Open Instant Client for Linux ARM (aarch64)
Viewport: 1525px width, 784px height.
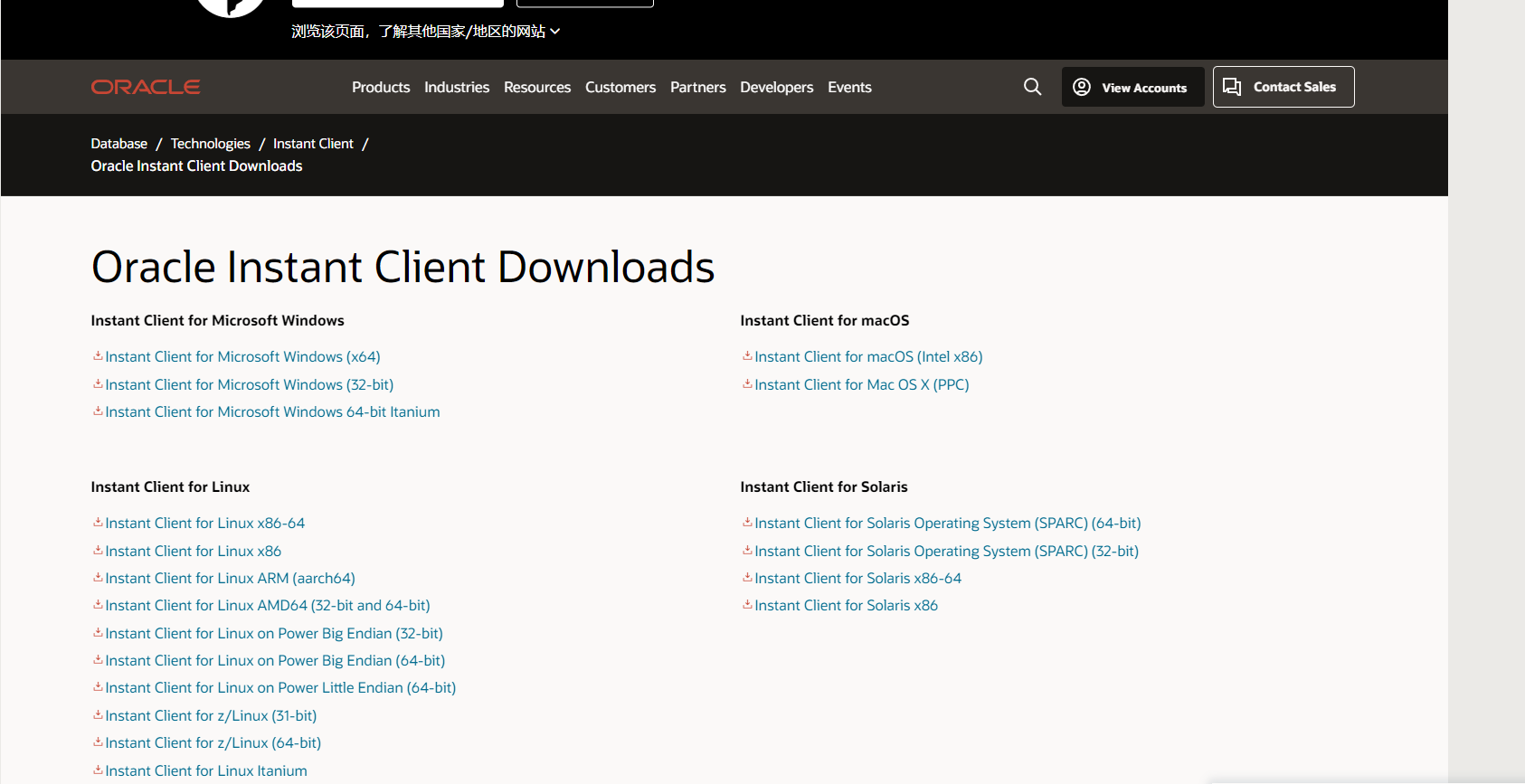[230, 579]
